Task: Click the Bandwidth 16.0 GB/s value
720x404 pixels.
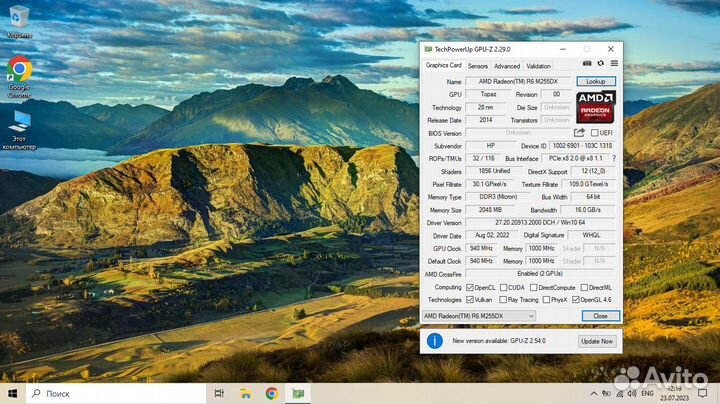Action: point(588,209)
